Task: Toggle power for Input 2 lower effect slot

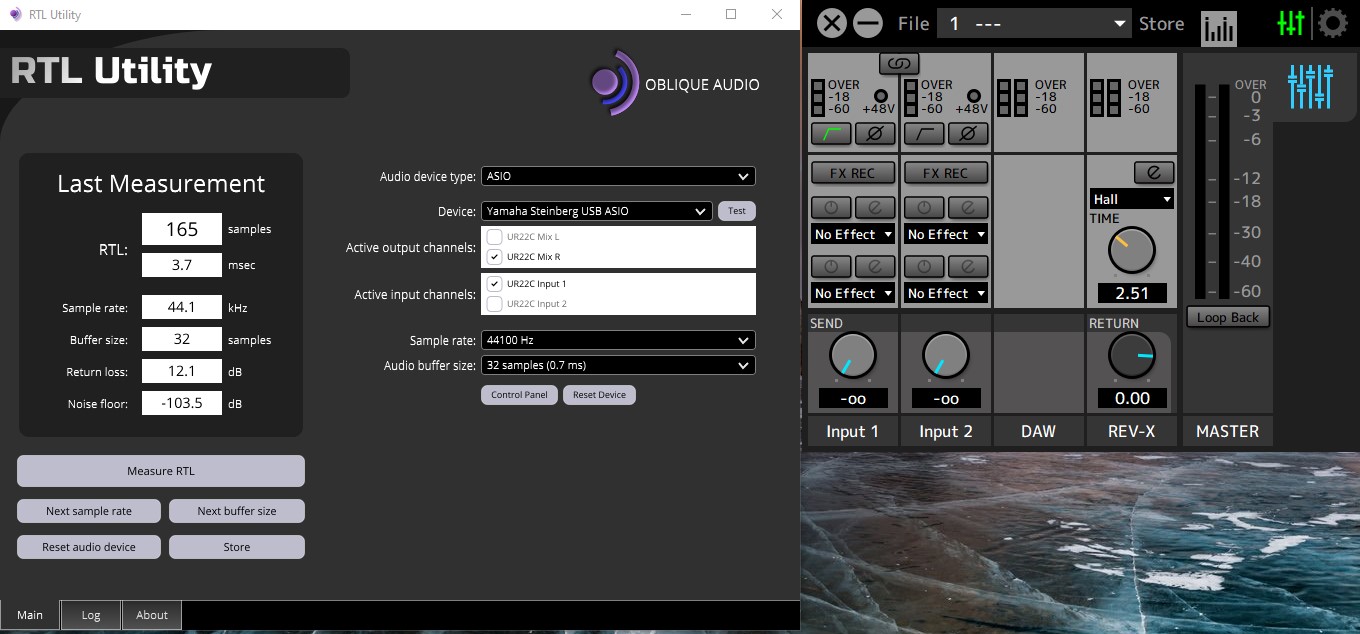Action: pyautogui.click(x=924, y=267)
